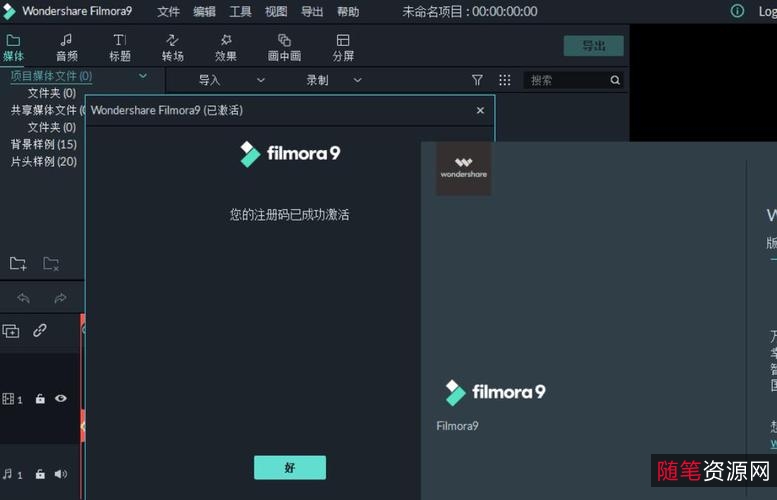The width and height of the screenshot is (777, 500).
Task: Click the 搜索 search input field
Action: click(x=567, y=80)
